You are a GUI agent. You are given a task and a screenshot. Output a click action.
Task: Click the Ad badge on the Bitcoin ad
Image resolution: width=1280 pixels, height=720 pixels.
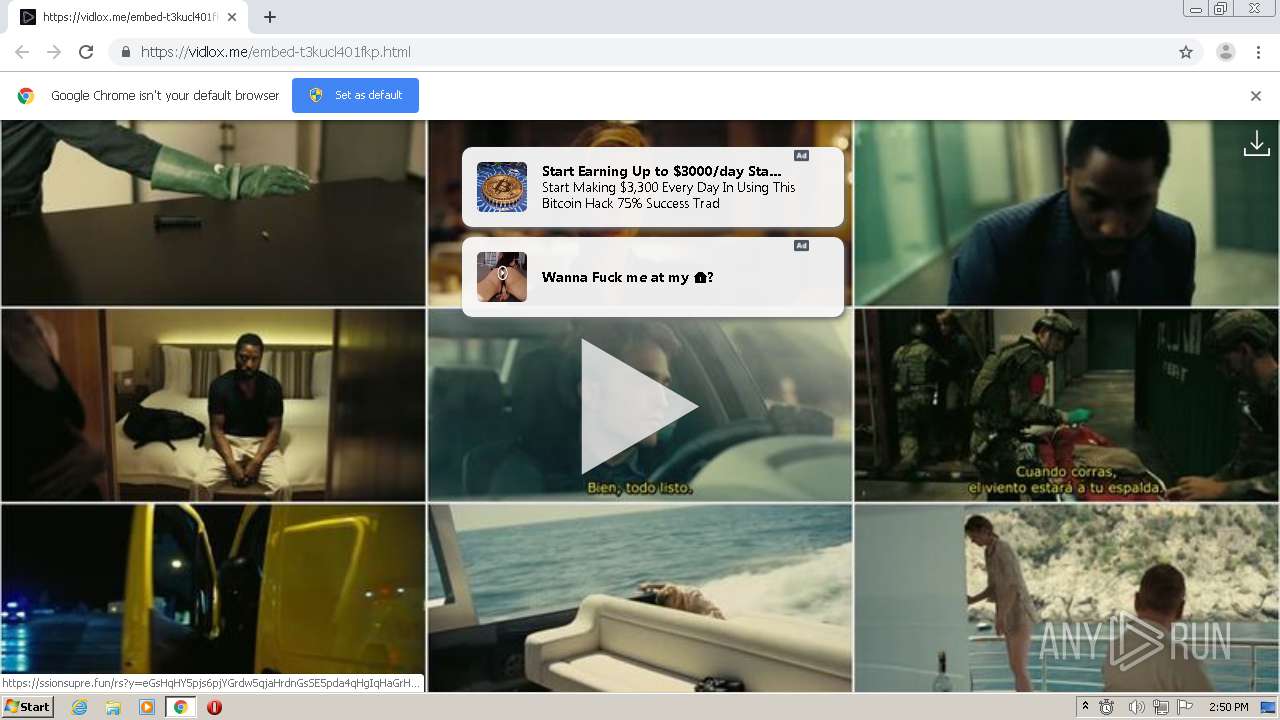[x=801, y=156]
